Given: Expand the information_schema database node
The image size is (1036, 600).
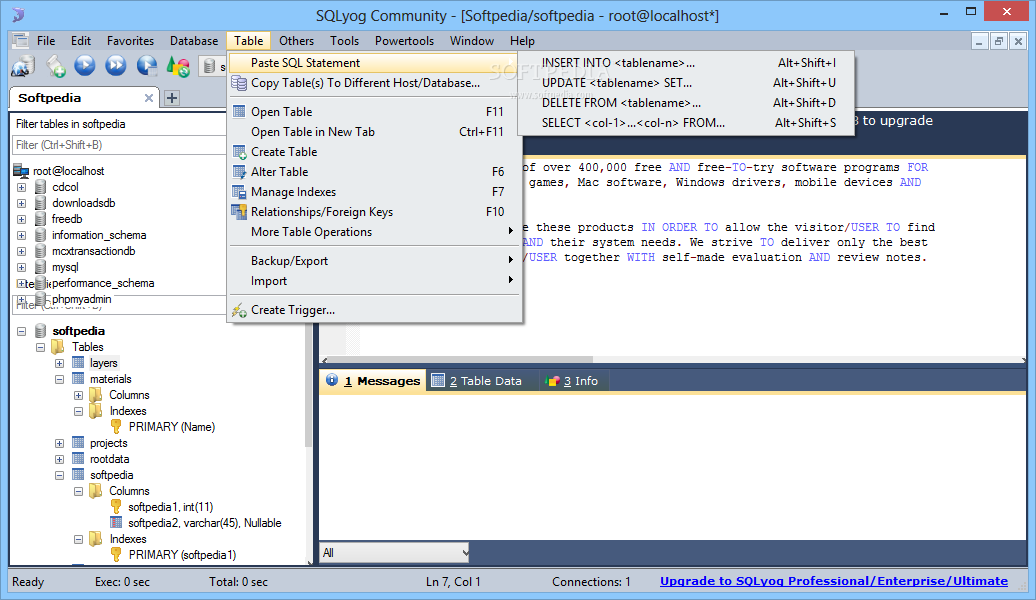Looking at the screenshot, I should [21, 235].
